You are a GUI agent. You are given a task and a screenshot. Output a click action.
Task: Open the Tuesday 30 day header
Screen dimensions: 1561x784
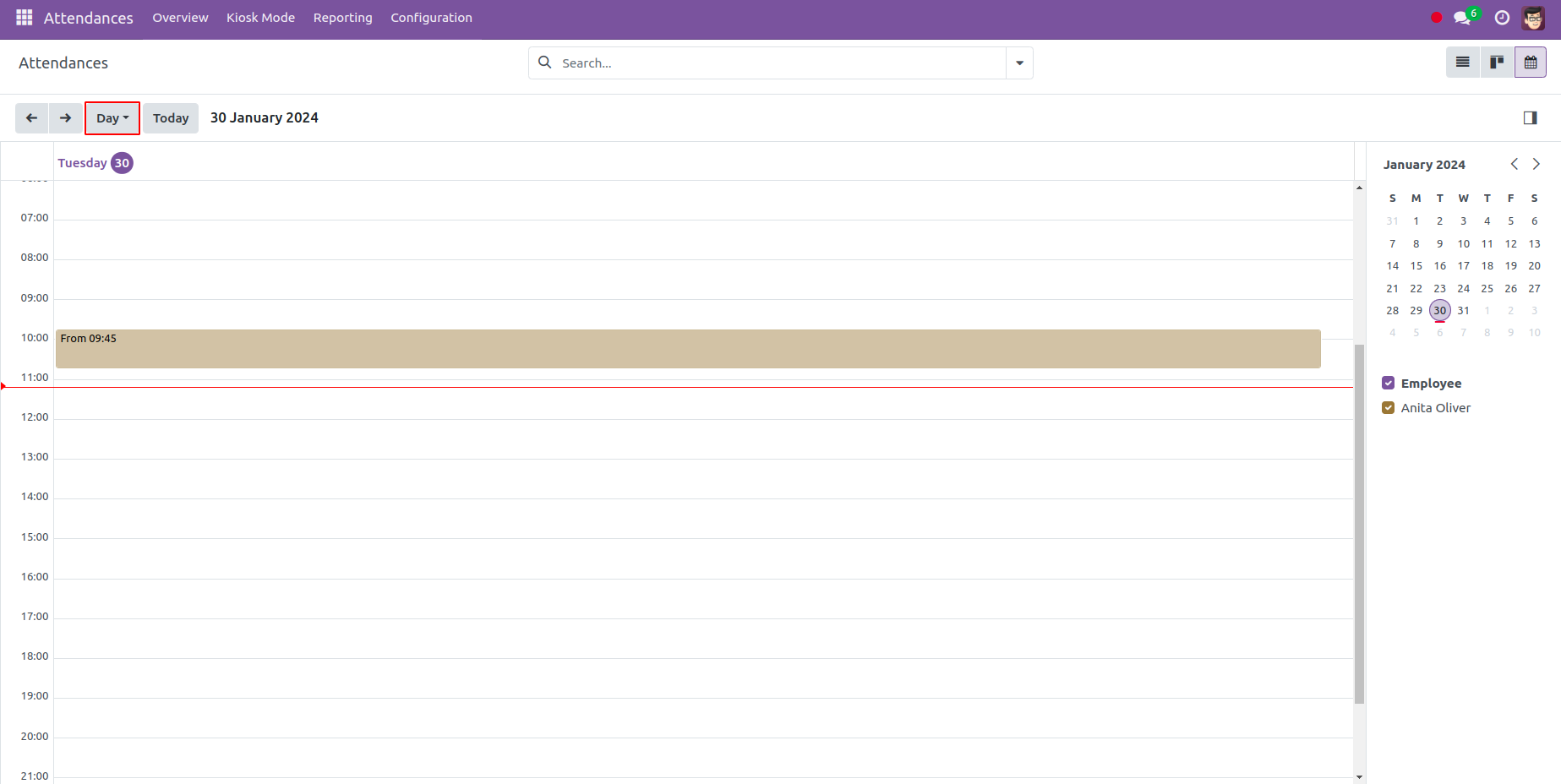click(x=95, y=163)
